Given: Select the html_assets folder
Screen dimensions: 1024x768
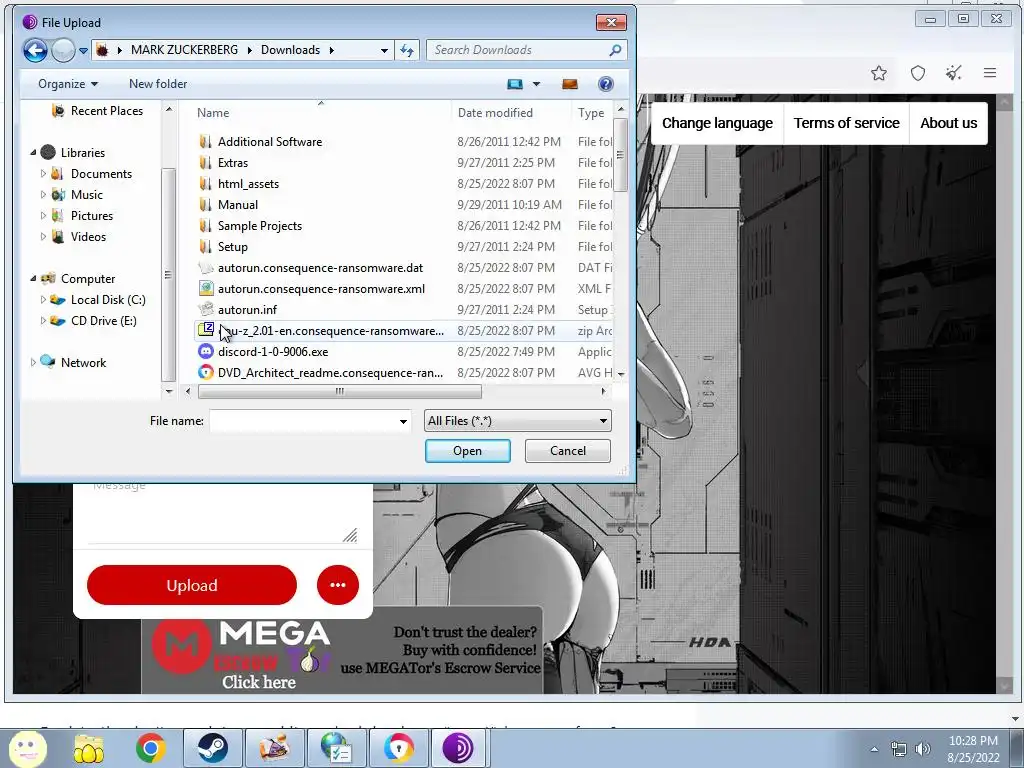Looking at the screenshot, I should [x=248, y=184].
